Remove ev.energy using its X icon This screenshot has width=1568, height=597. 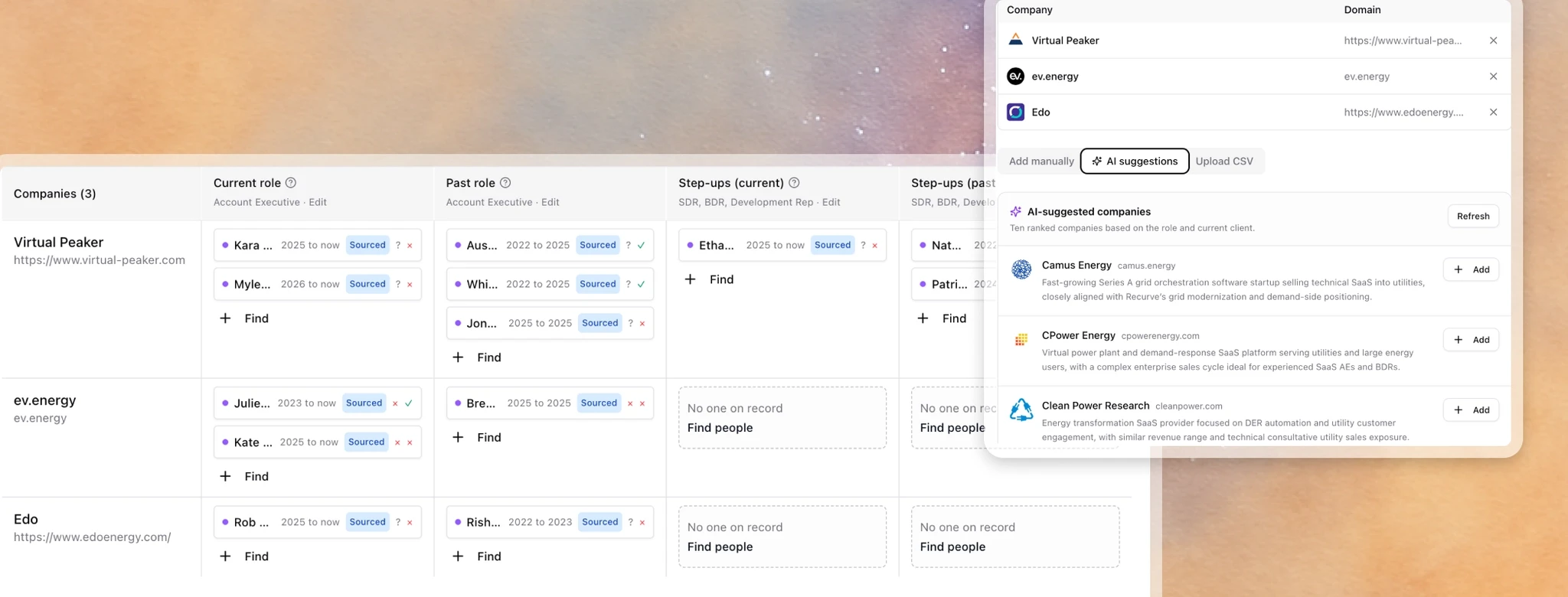point(1493,77)
